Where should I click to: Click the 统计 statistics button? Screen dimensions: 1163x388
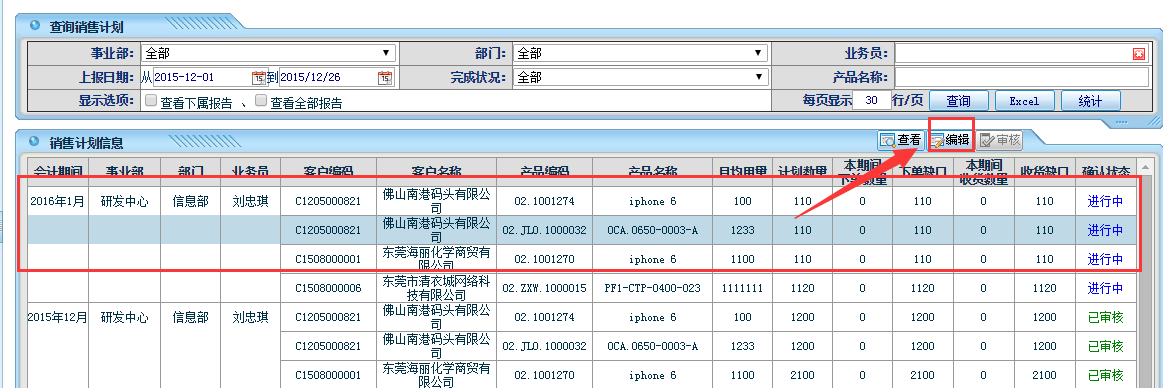coord(1090,101)
